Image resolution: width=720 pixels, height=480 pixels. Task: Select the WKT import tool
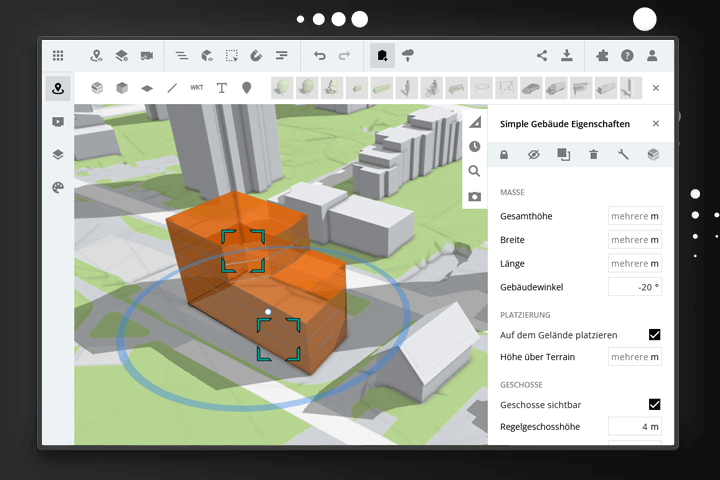(x=196, y=88)
